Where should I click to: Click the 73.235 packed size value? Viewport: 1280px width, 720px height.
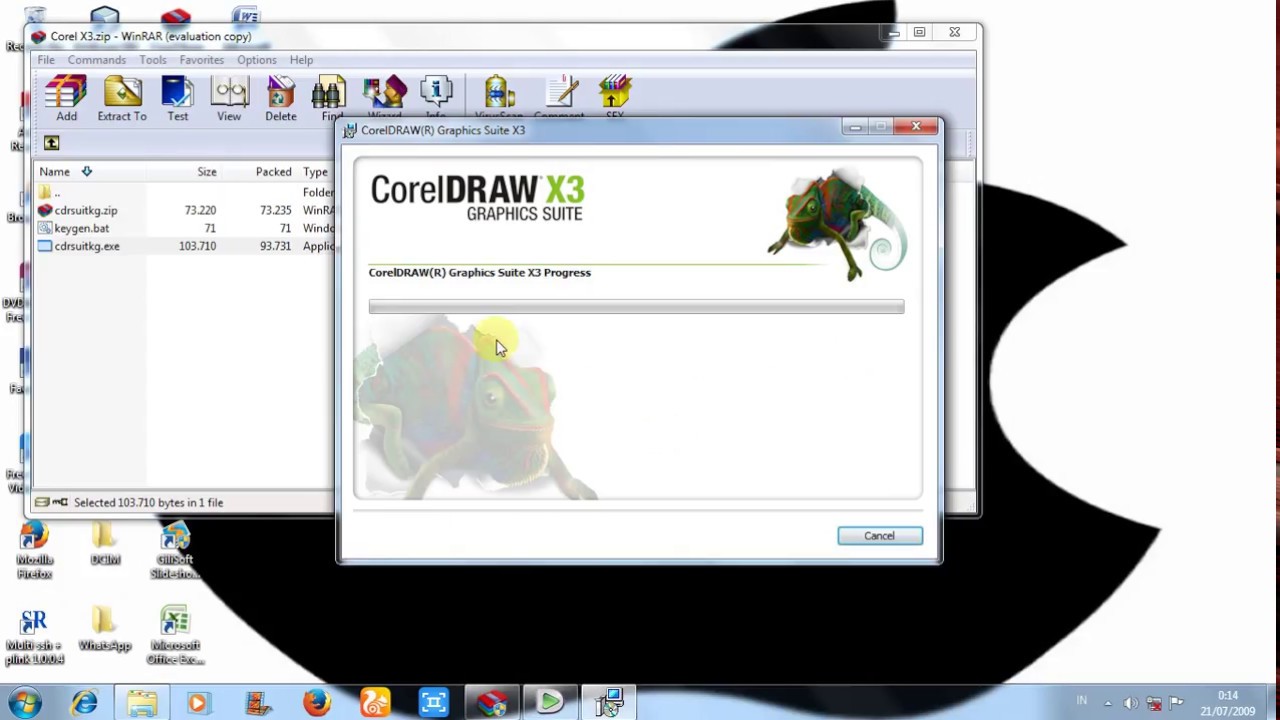[275, 210]
